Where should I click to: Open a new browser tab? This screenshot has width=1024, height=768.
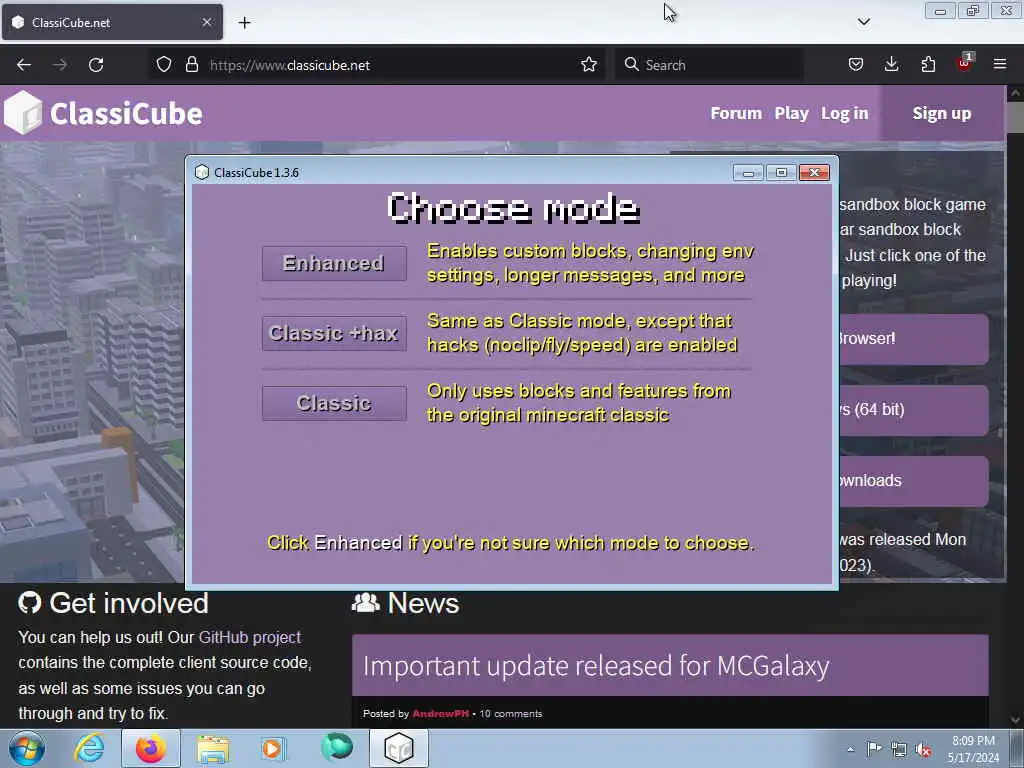pyautogui.click(x=244, y=23)
